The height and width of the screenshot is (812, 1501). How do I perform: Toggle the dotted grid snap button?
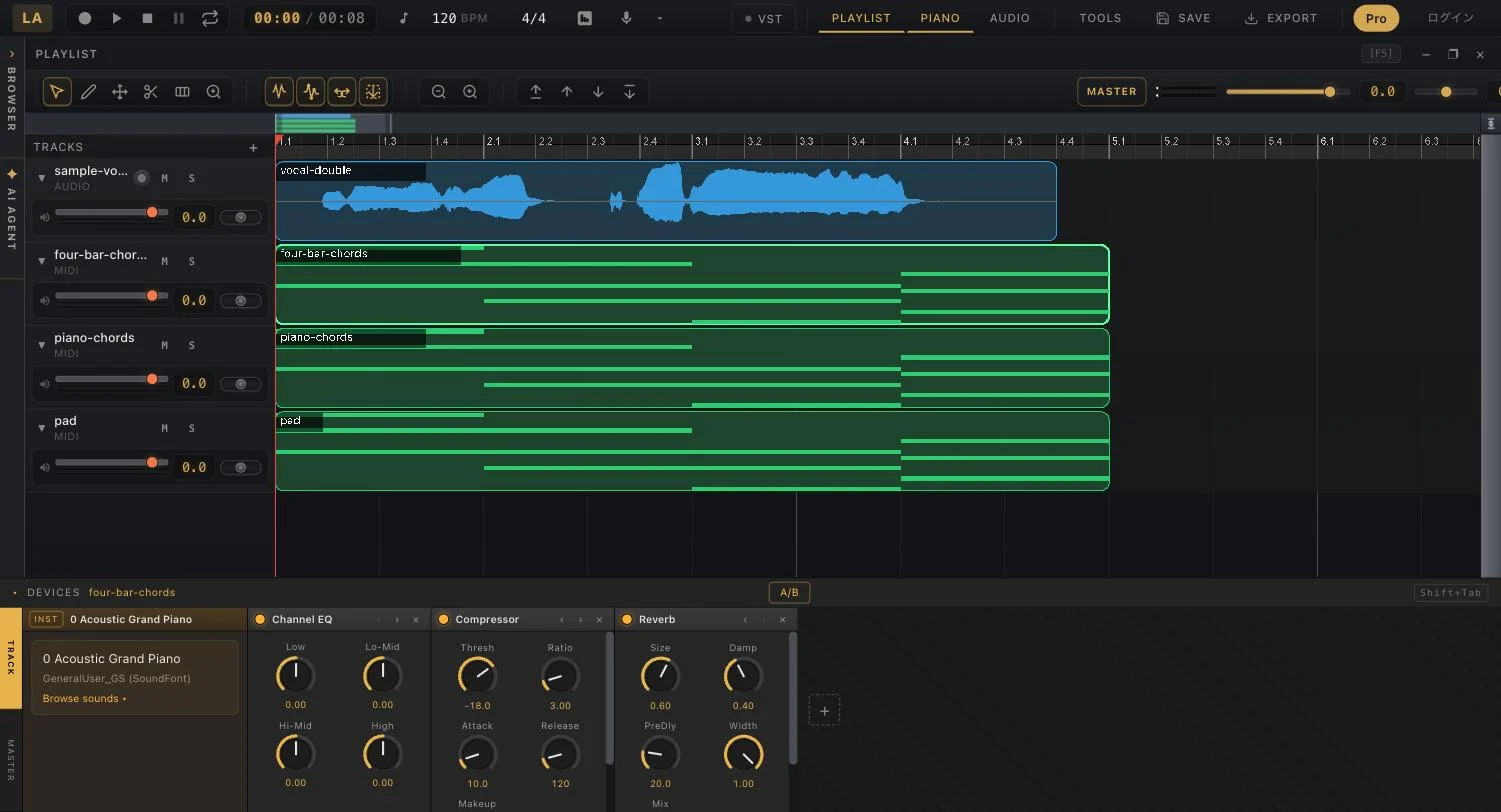[x=373, y=92]
